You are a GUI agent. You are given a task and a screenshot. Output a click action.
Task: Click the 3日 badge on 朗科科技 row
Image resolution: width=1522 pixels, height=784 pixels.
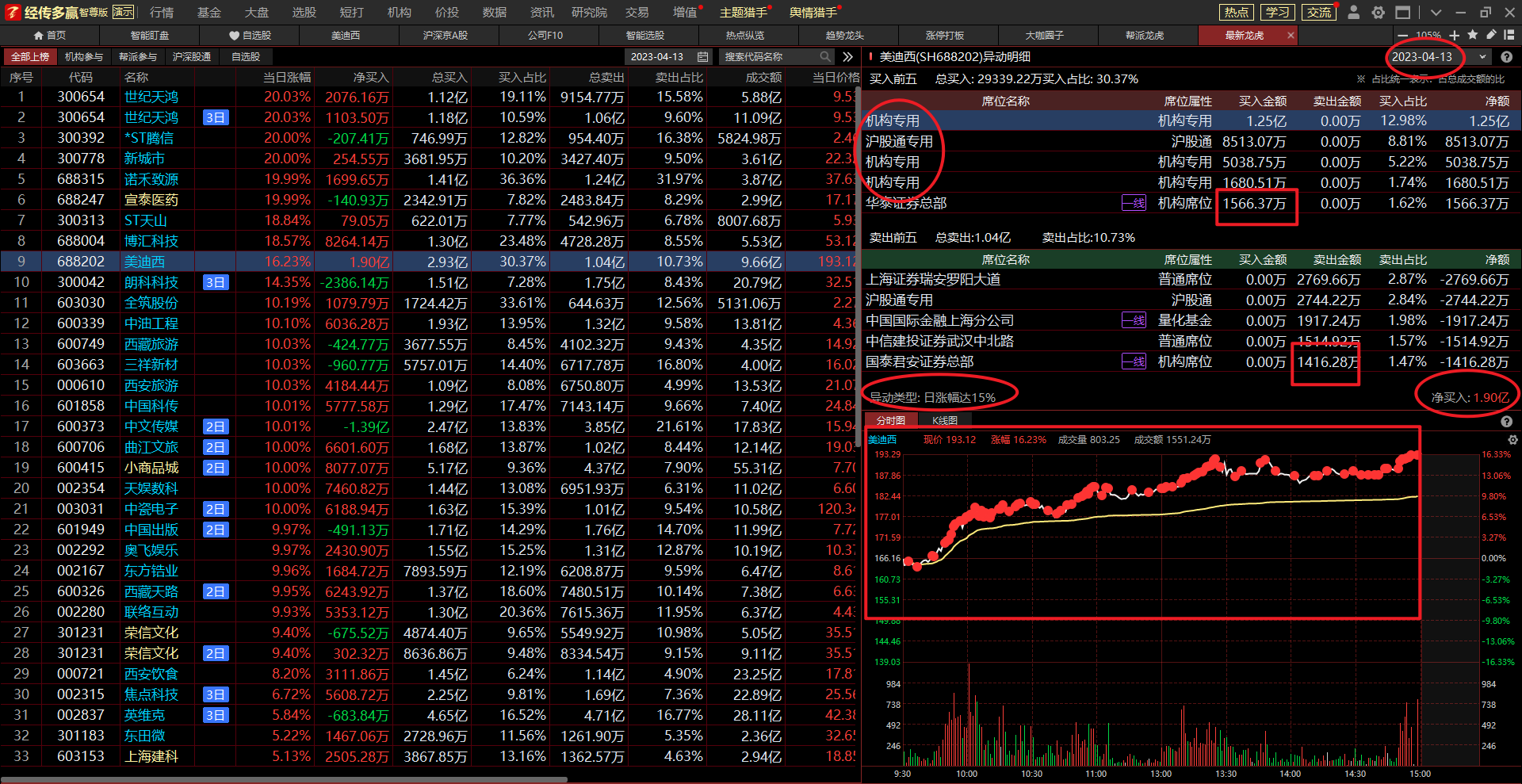coord(216,282)
